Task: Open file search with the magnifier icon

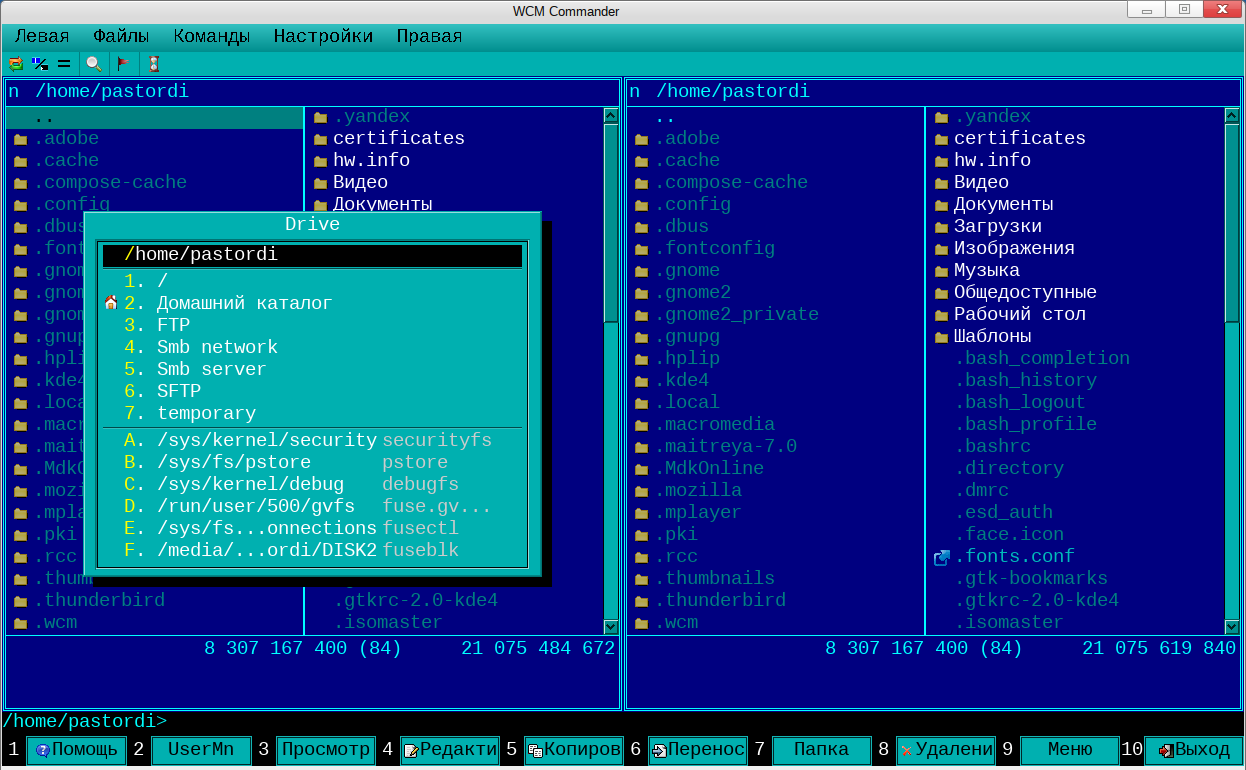Action: 93,63
